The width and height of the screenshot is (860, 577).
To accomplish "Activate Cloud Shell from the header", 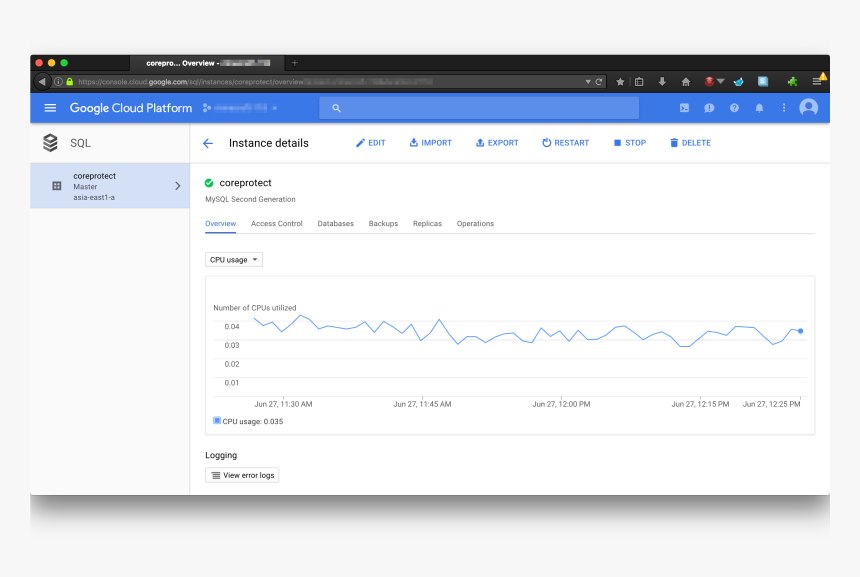I will click(x=684, y=108).
